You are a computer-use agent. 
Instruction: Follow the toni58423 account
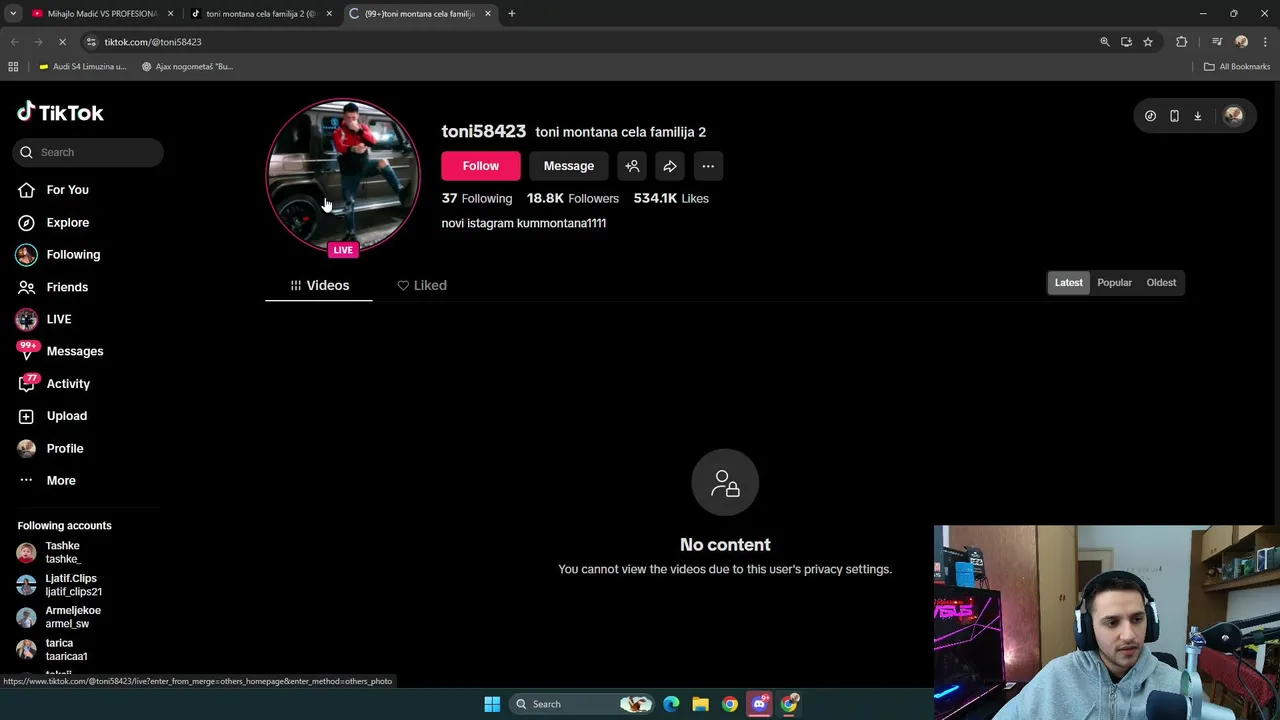click(481, 166)
